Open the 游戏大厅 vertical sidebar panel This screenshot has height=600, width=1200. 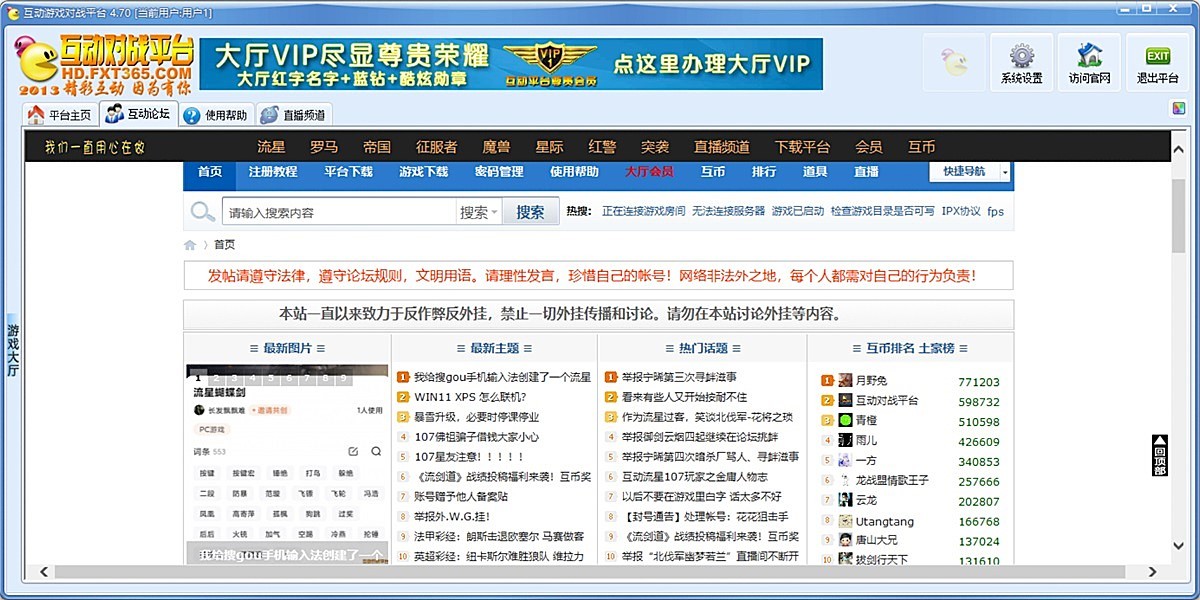(x=11, y=350)
